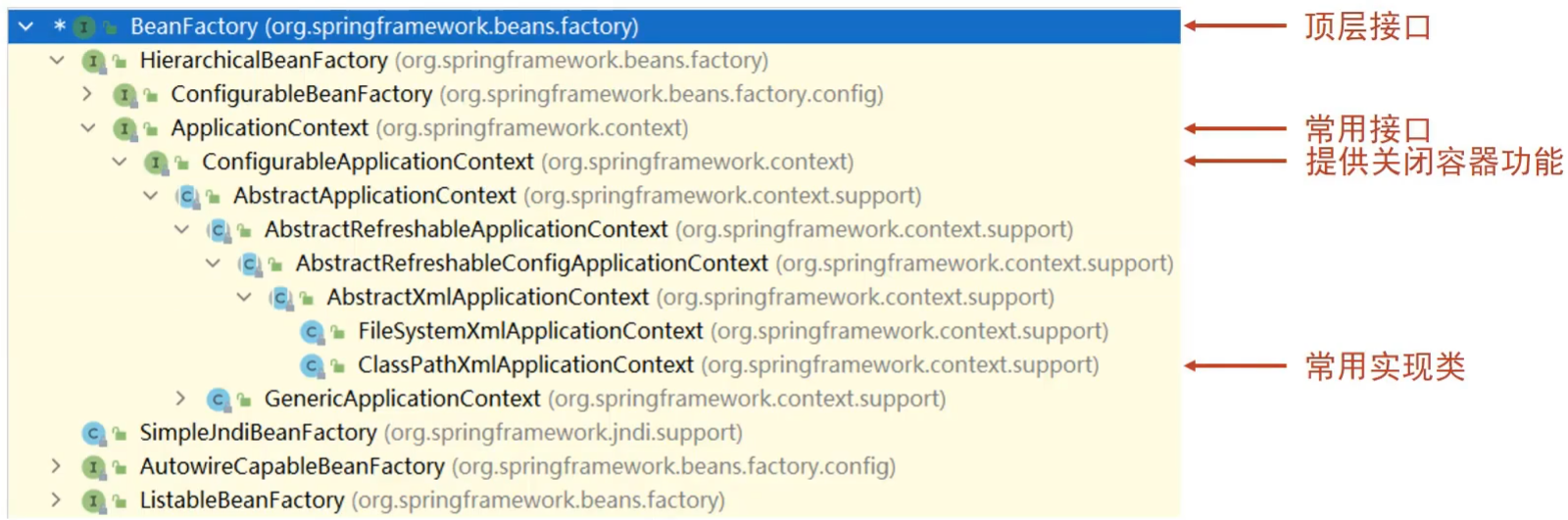
Task: Click the class icon beside SimpleJndiBeanFactory
Action: [x=93, y=433]
